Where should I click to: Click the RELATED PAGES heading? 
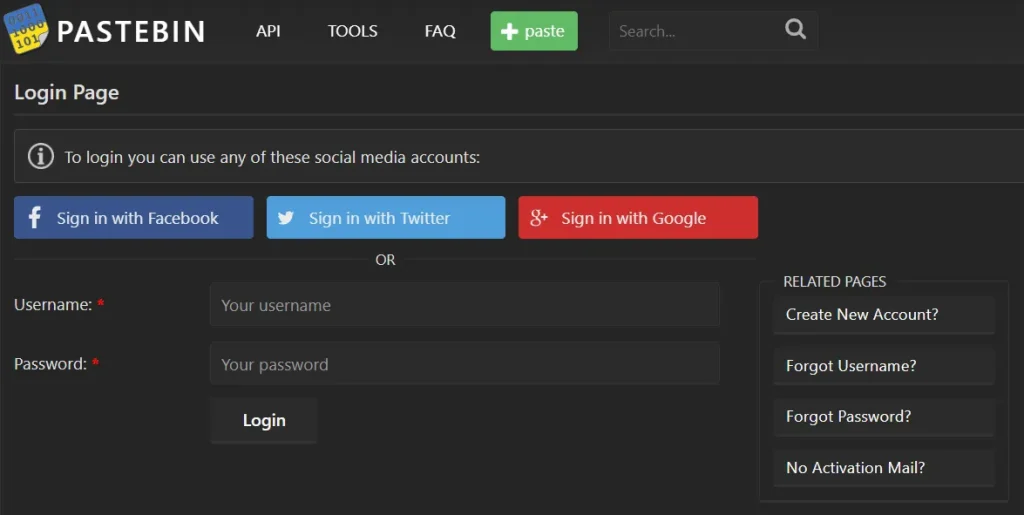click(x=835, y=281)
